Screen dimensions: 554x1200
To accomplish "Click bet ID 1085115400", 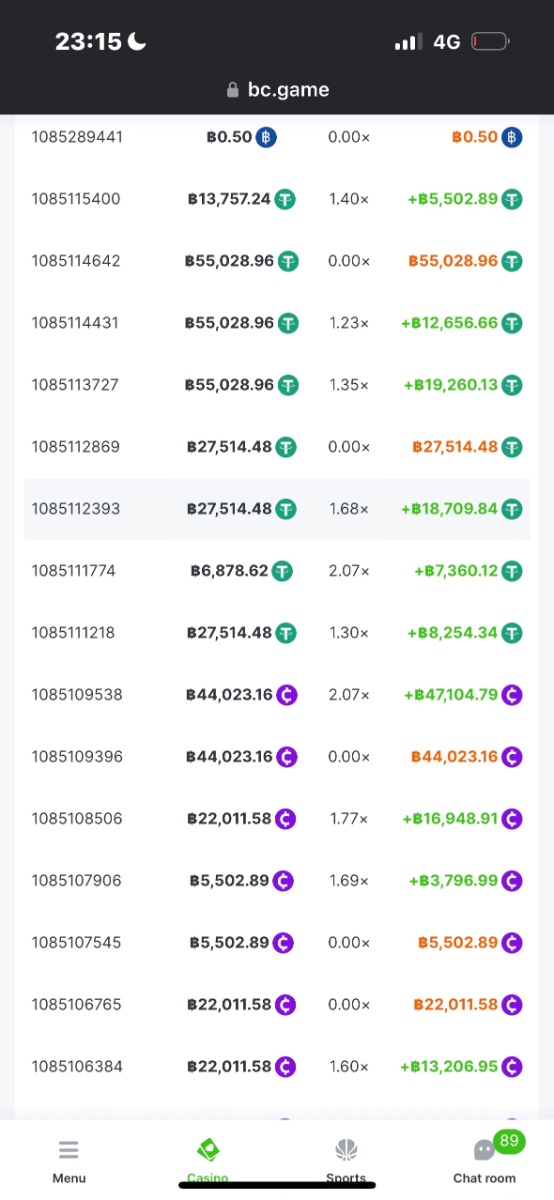I will 76,199.
